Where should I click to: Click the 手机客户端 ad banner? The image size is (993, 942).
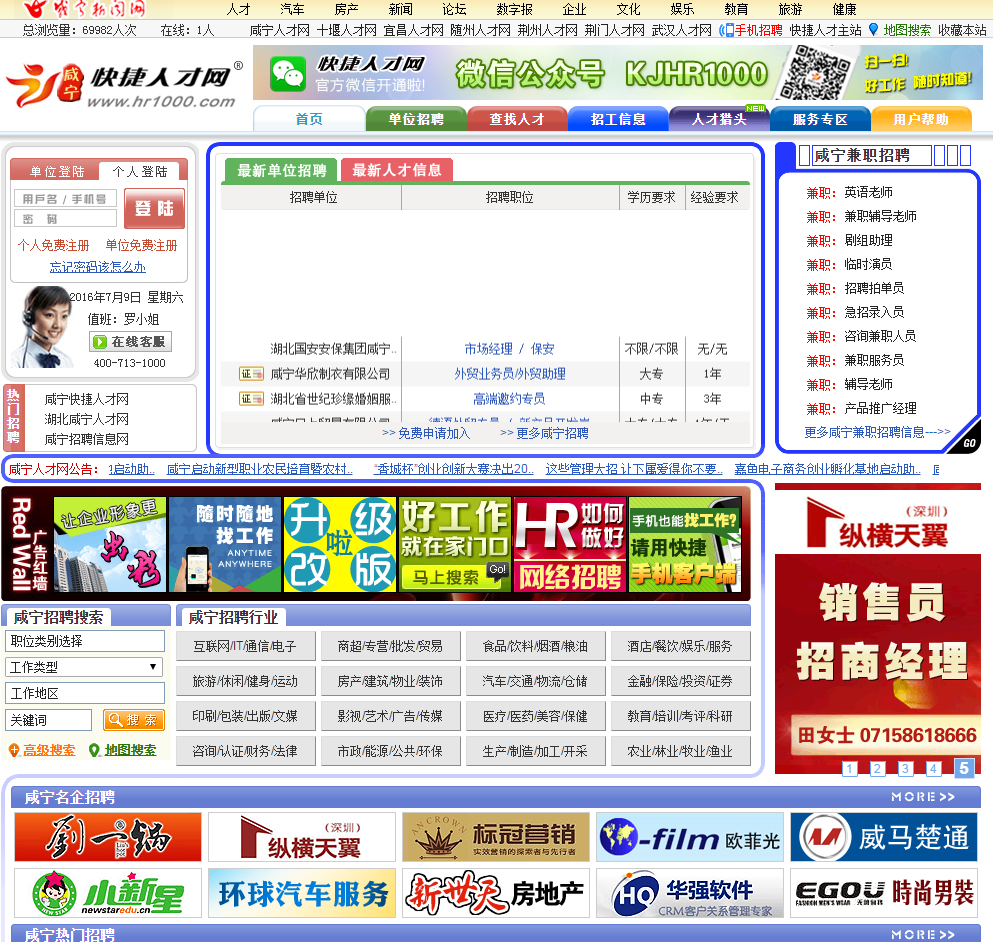(x=685, y=544)
